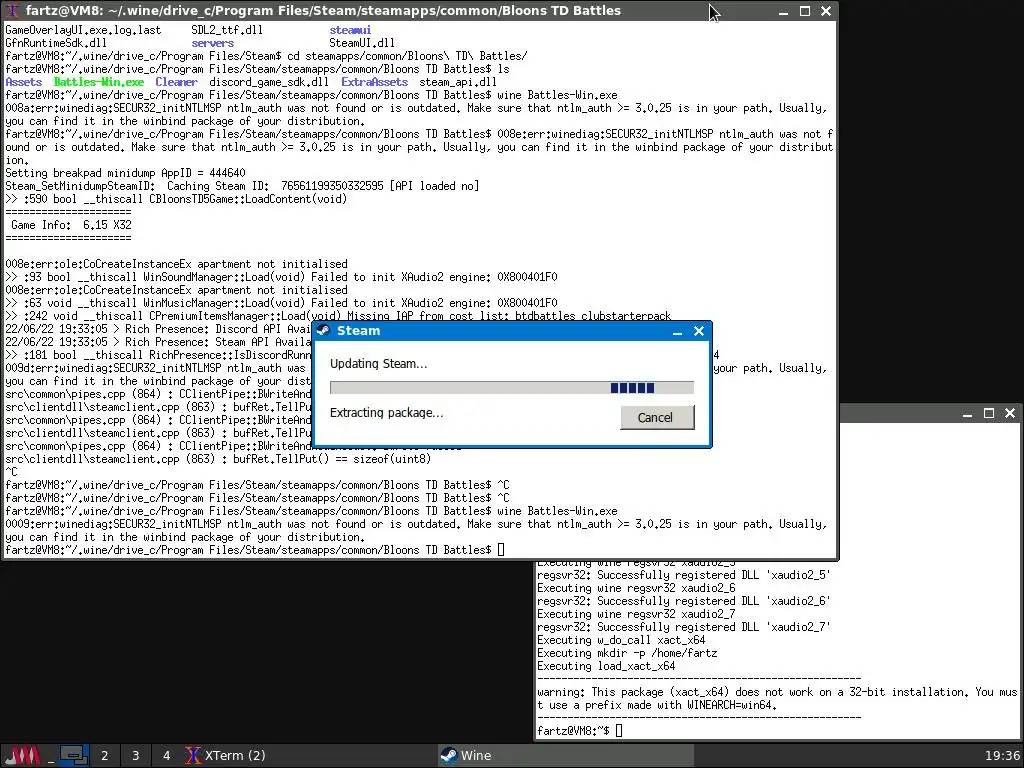This screenshot has width=1024, height=768.
Task: Click the XTerm icon in Bloons terminal titlebar
Action: [12, 10]
